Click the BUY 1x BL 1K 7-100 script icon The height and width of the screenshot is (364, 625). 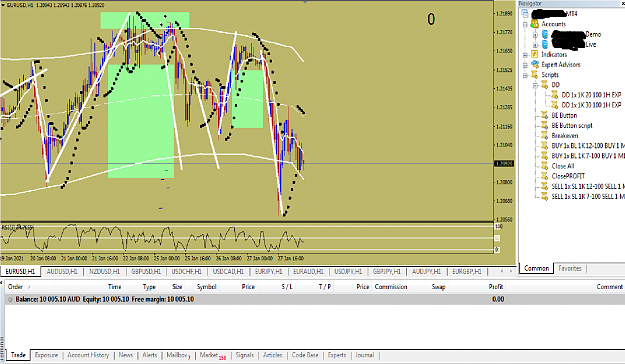point(545,156)
